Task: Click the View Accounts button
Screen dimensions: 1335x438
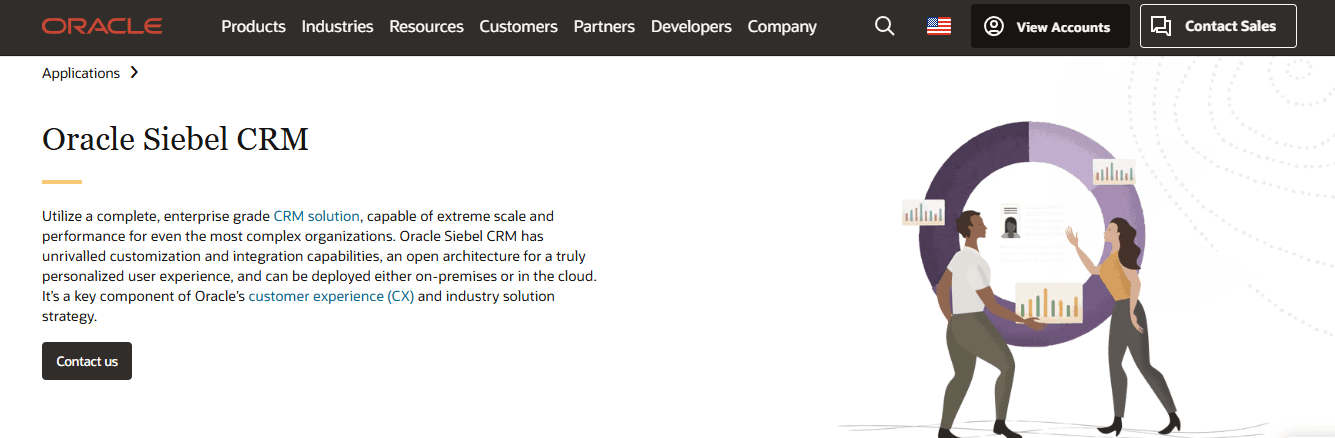Action: (1050, 27)
